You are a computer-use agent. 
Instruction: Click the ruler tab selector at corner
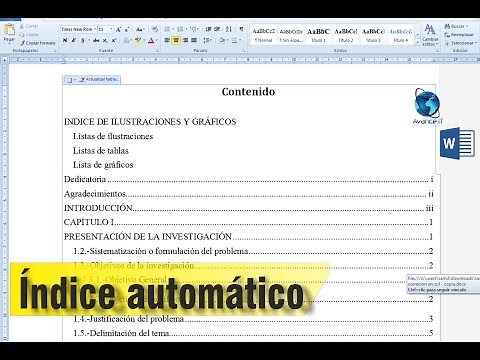coord(5,60)
